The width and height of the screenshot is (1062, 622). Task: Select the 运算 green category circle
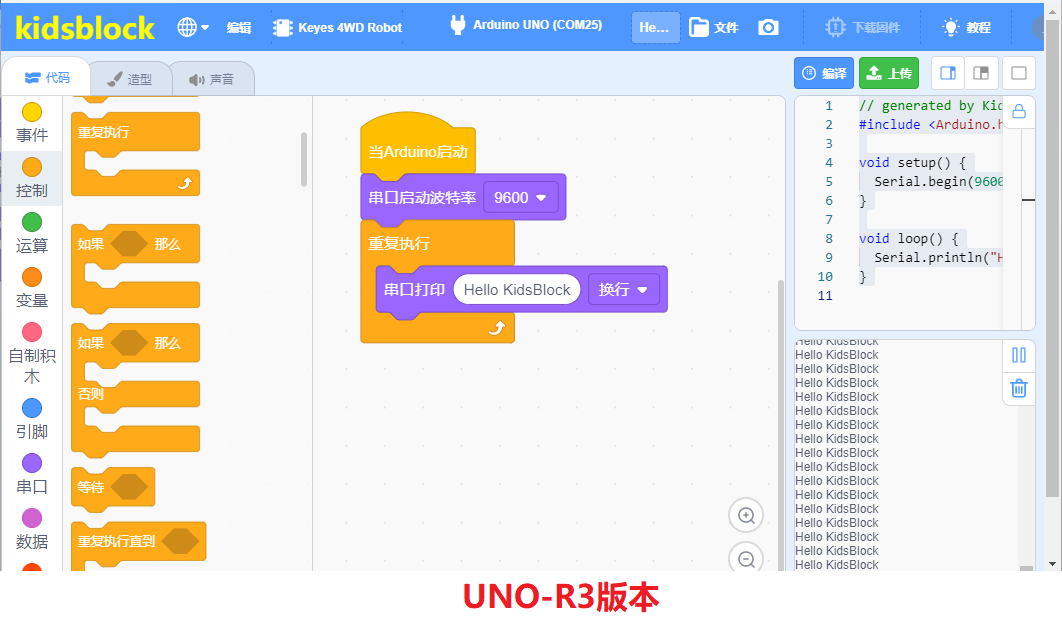(32, 222)
